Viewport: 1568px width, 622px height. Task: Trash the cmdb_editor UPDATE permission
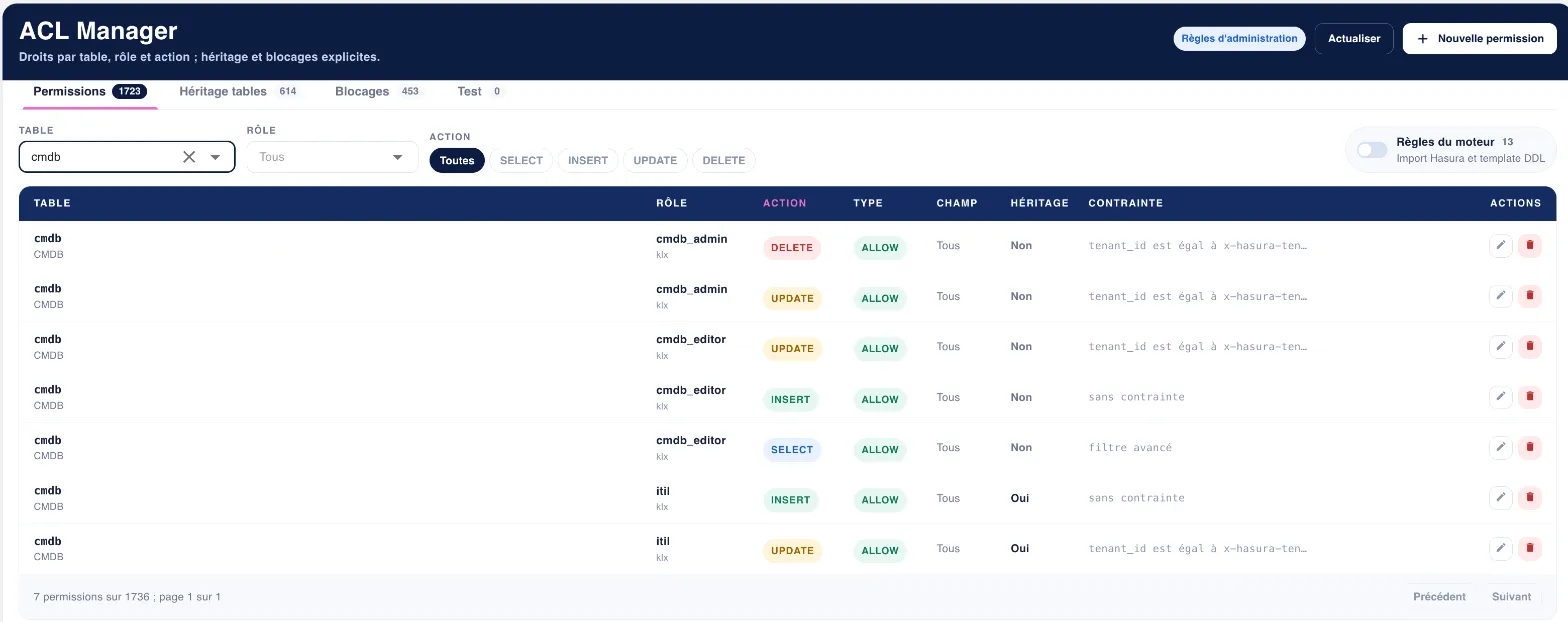[1529, 347]
